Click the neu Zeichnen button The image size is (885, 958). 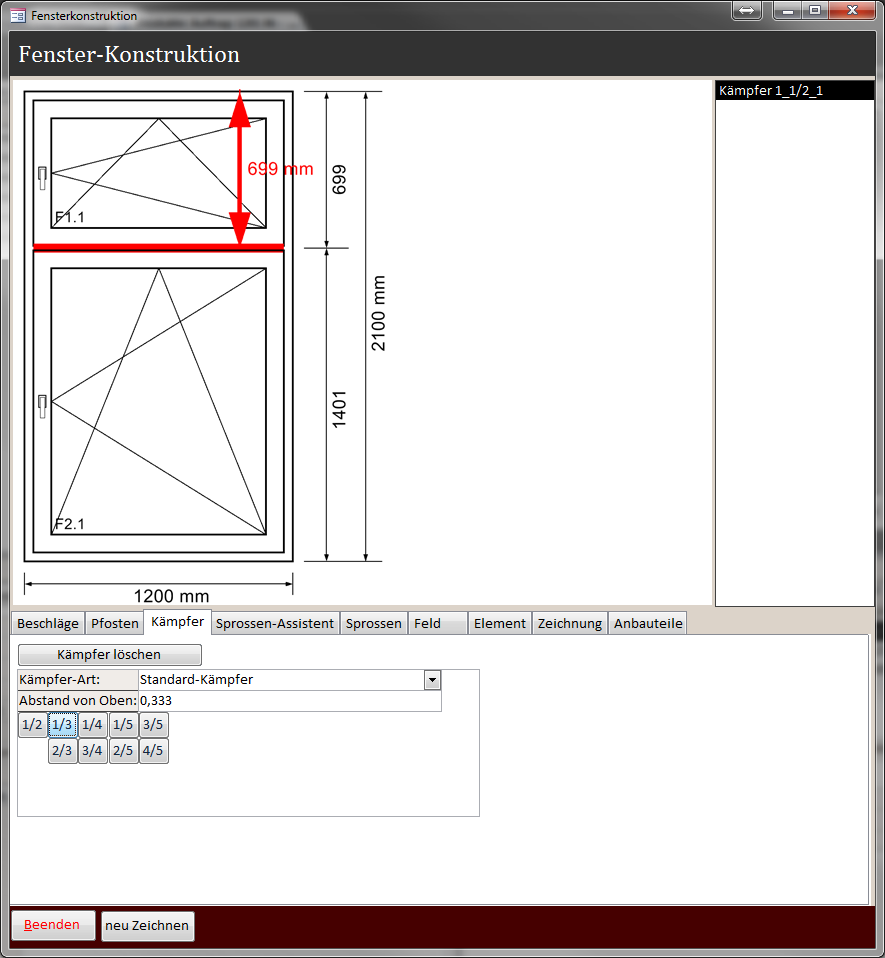coord(147,926)
